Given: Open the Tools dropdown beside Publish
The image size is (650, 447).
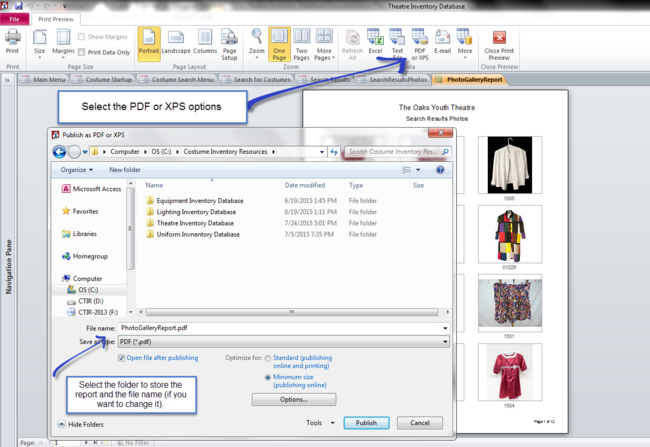Looking at the screenshot, I should coord(318,423).
